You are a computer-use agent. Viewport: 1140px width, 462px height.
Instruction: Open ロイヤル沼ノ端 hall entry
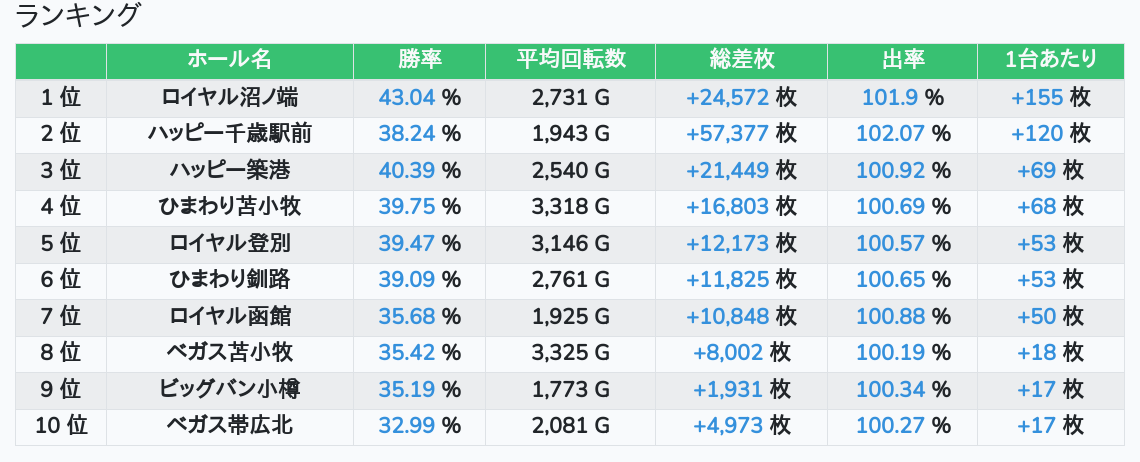click(229, 97)
